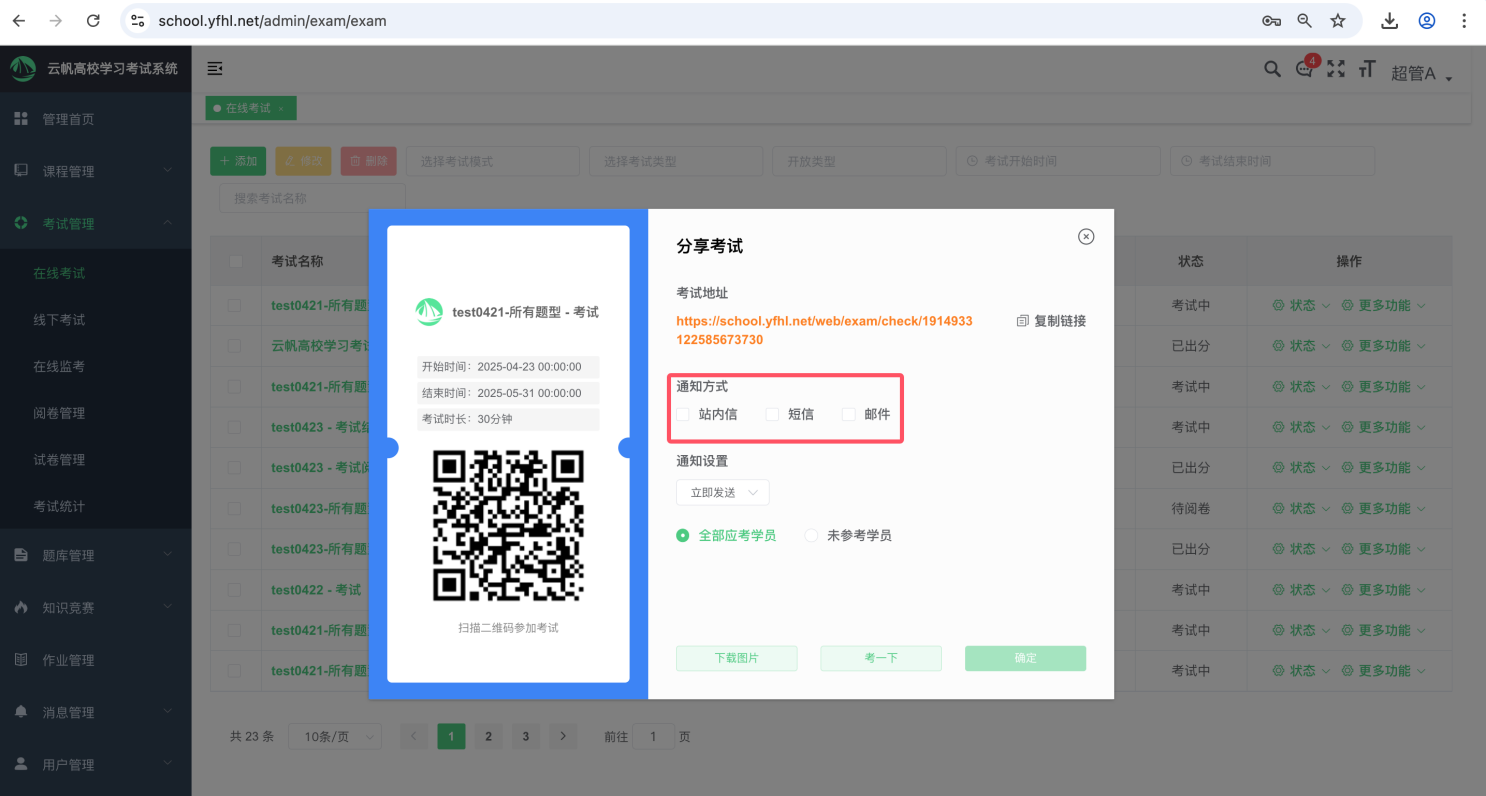Viewport: 1486px width, 796px height.
Task: Open the 选择考试类型 dropdown
Action: pyautogui.click(x=676, y=161)
